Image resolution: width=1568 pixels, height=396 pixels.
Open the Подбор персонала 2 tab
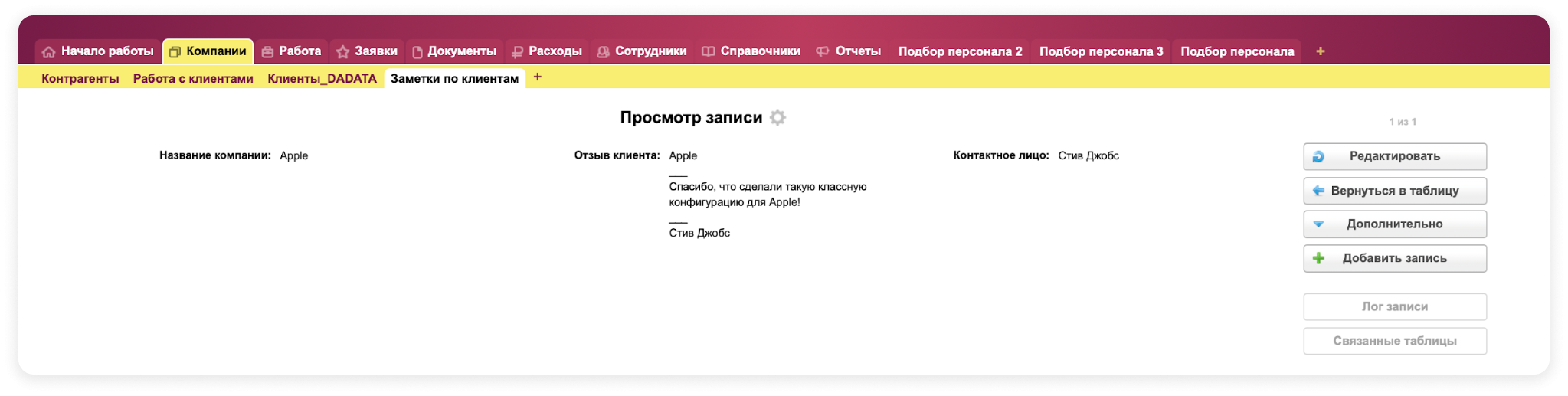[960, 51]
